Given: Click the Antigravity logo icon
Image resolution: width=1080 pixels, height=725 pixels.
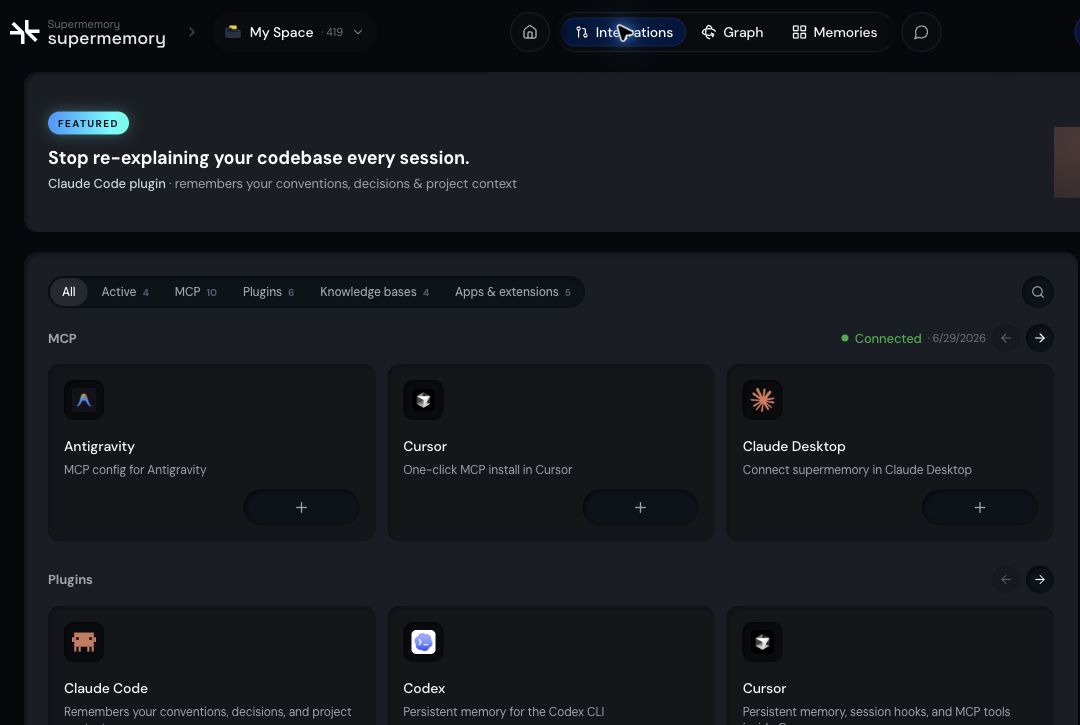Looking at the screenshot, I should (x=84, y=400).
